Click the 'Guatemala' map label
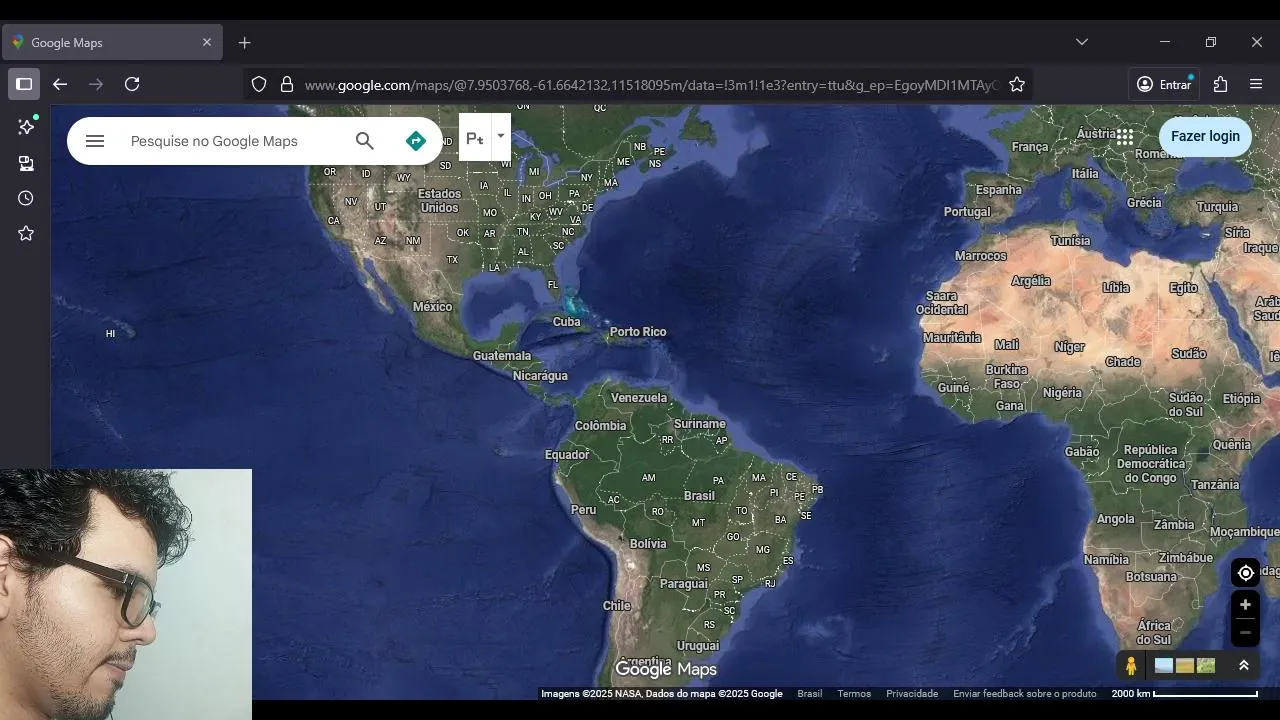This screenshot has height=720, width=1280. (502, 356)
